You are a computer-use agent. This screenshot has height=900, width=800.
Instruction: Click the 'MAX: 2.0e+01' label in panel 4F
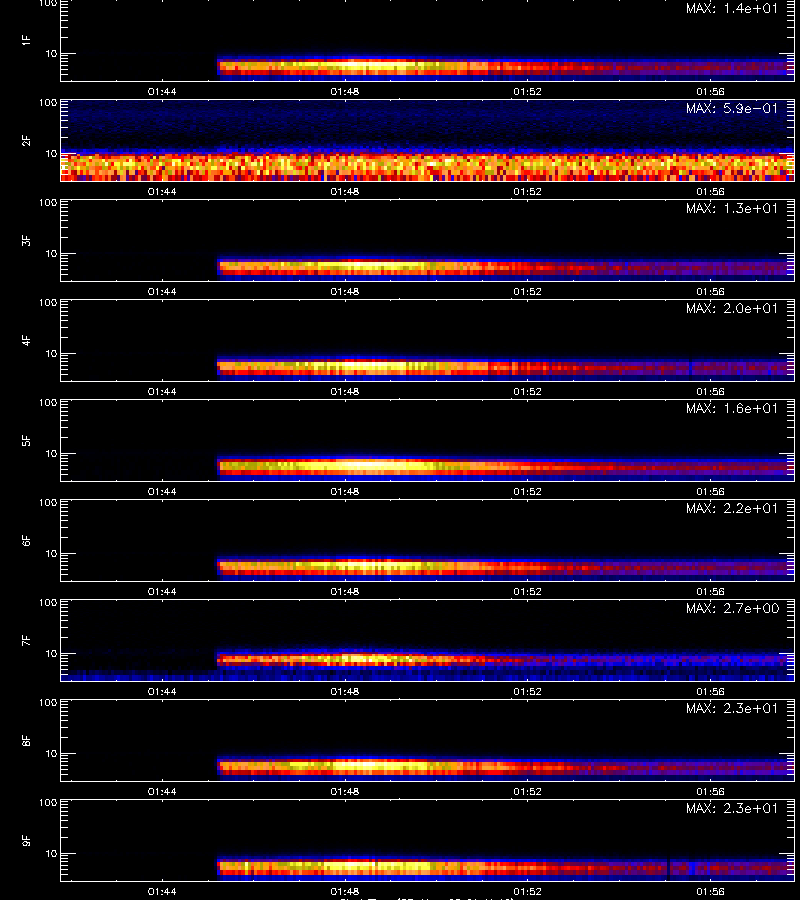tap(732, 308)
